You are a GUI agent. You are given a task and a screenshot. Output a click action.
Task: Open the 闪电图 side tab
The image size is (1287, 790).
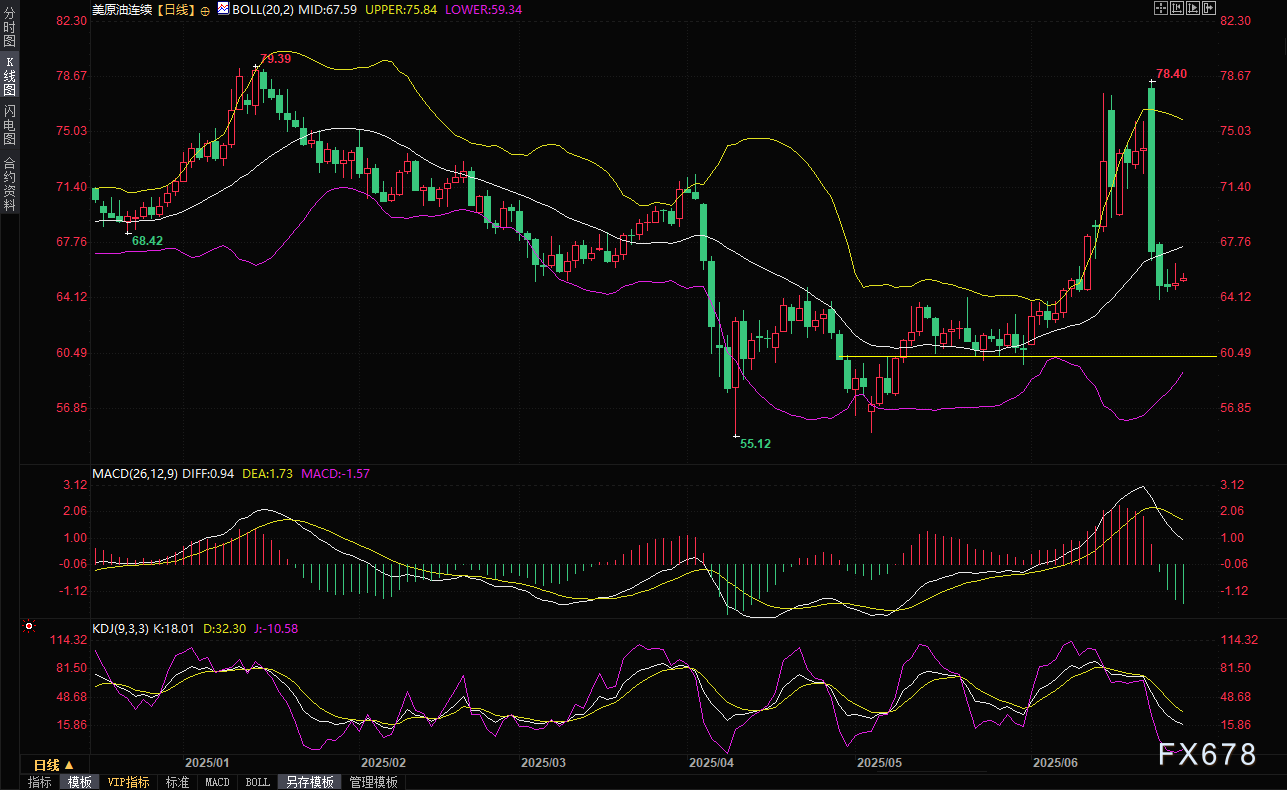pos(9,125)
